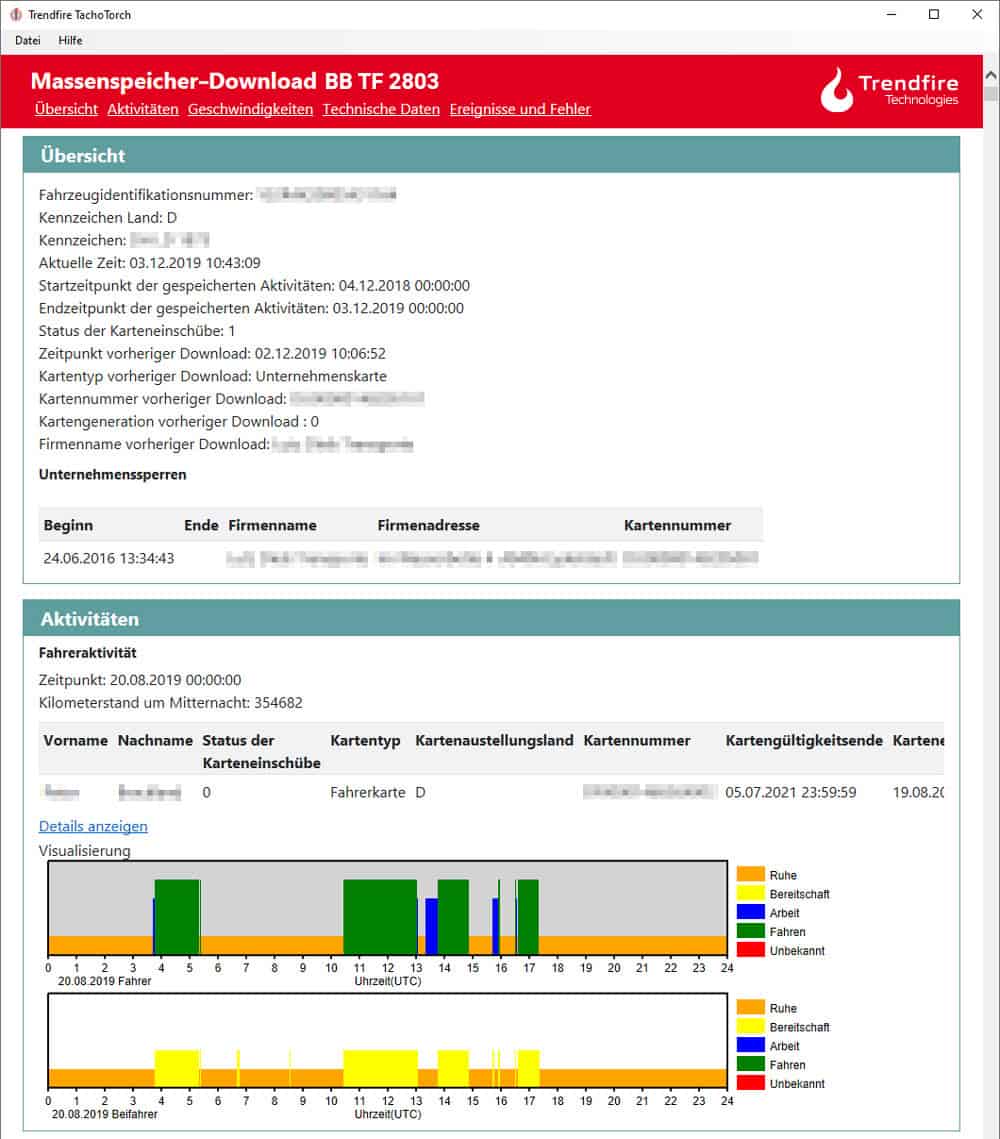Click the TachoTorch app icon in title bar
Viewport: 1000px width, 1139px height.
pos(16,15)
